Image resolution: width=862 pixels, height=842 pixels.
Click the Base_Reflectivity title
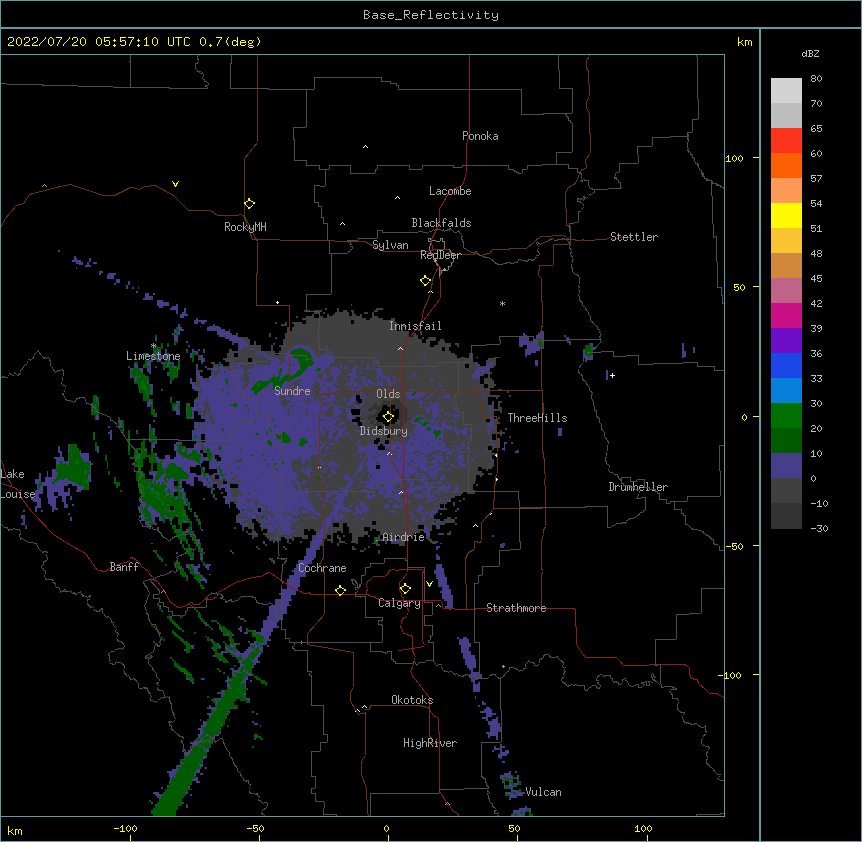431,15
